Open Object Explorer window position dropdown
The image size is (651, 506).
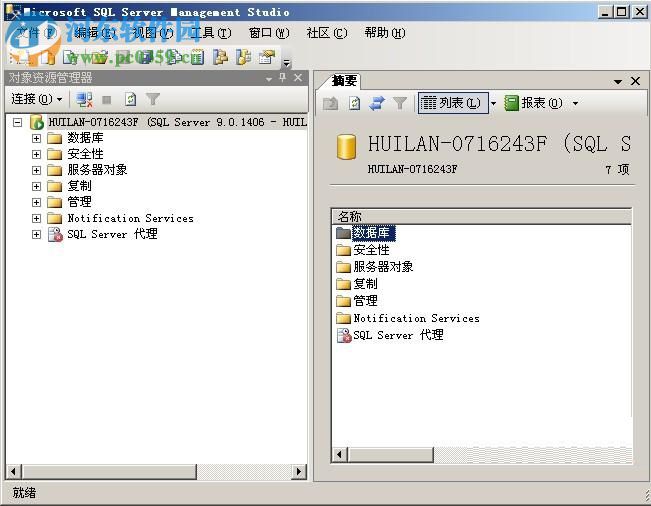coord(269,78)
